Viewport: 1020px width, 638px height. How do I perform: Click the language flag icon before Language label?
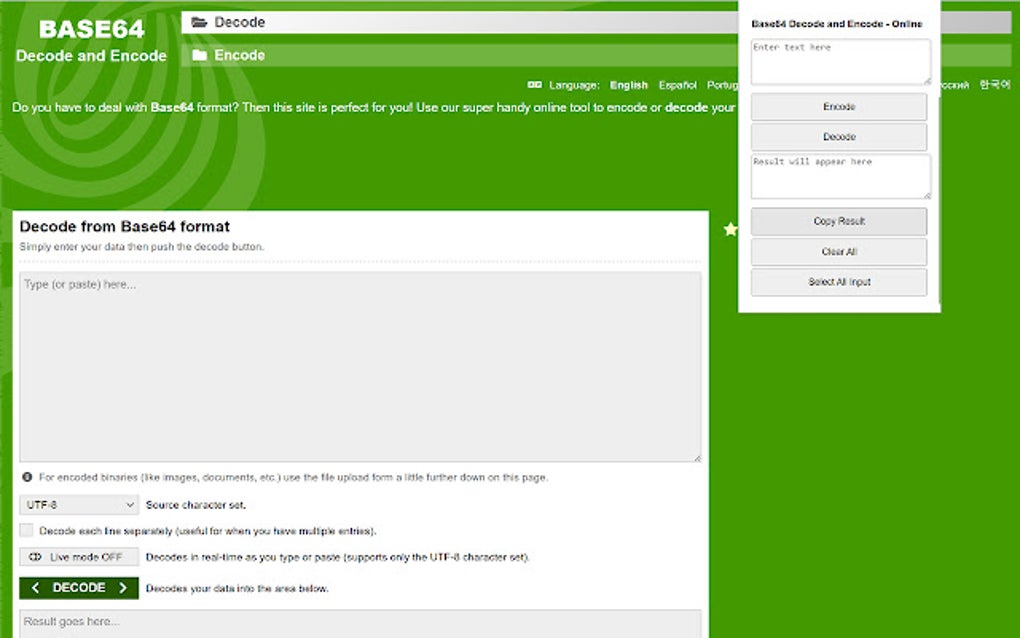[534, 84]
